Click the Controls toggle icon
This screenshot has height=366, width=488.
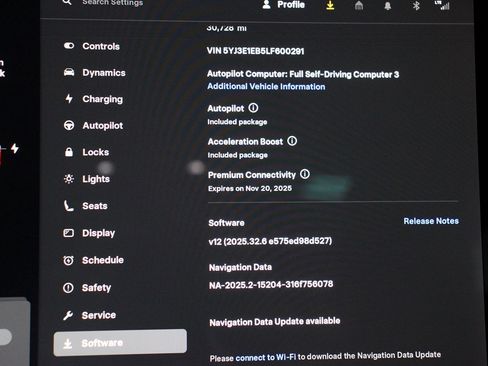coord(69,46)
